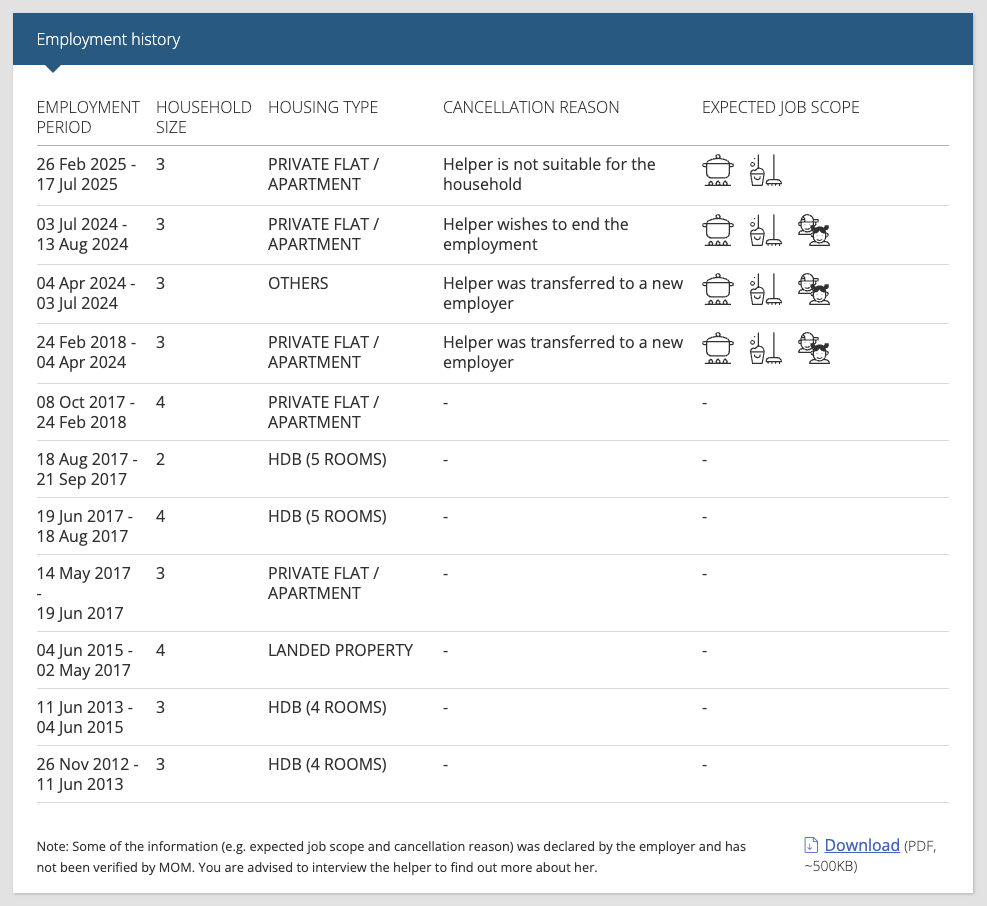Select period 03 Jul 2024 - 13 Aug 2024

coord(82,234)
